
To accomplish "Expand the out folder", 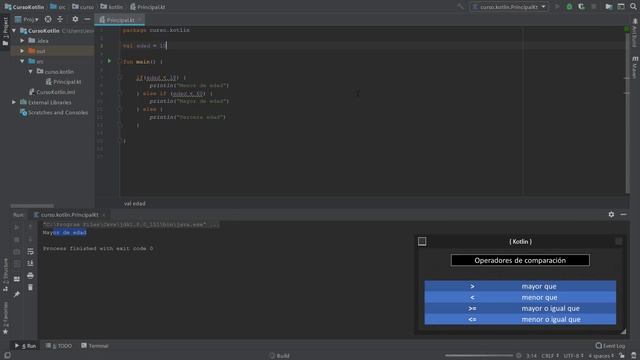I will point(22,51).
